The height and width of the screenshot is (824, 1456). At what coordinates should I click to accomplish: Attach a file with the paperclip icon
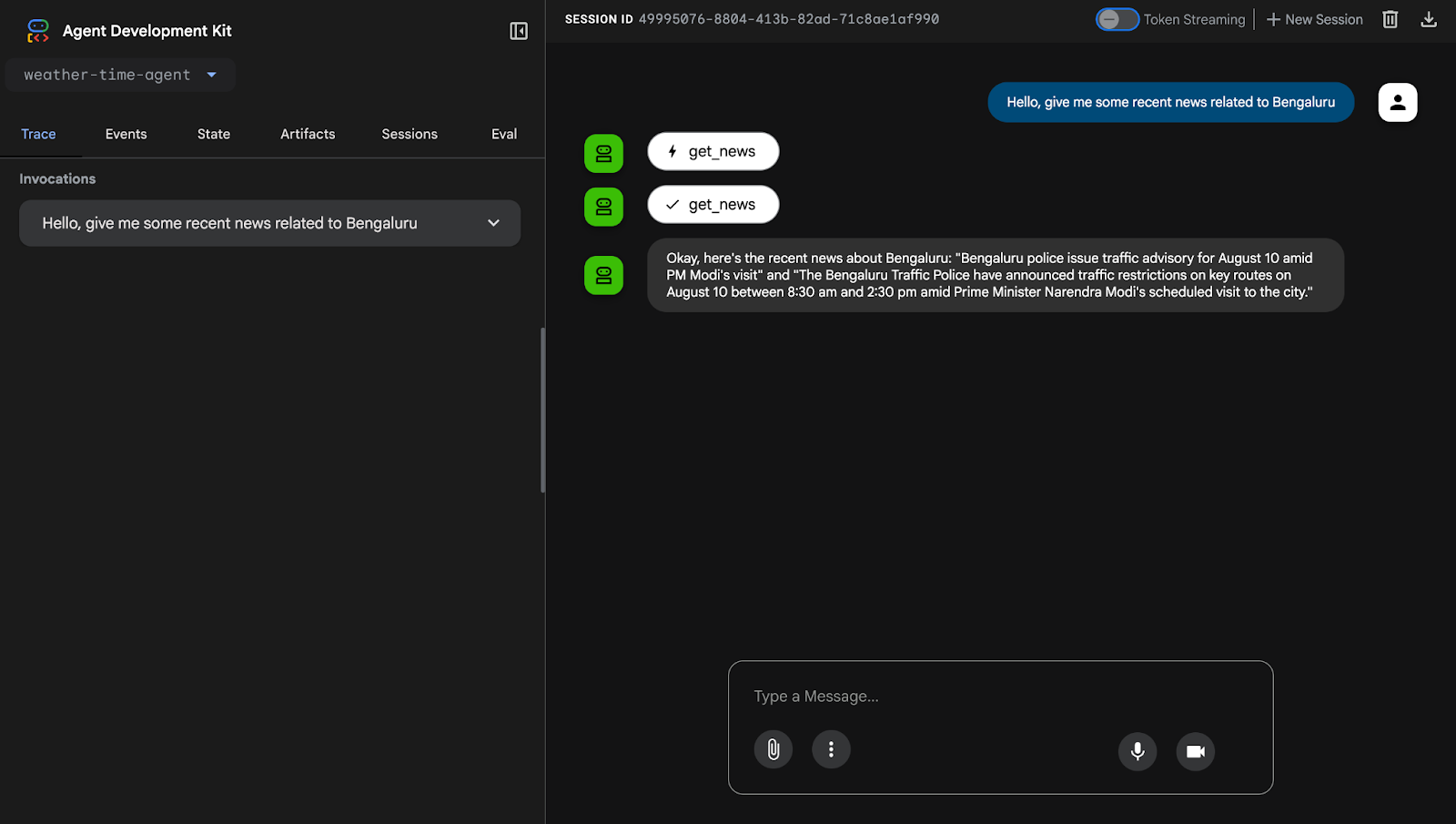[773, 748]
